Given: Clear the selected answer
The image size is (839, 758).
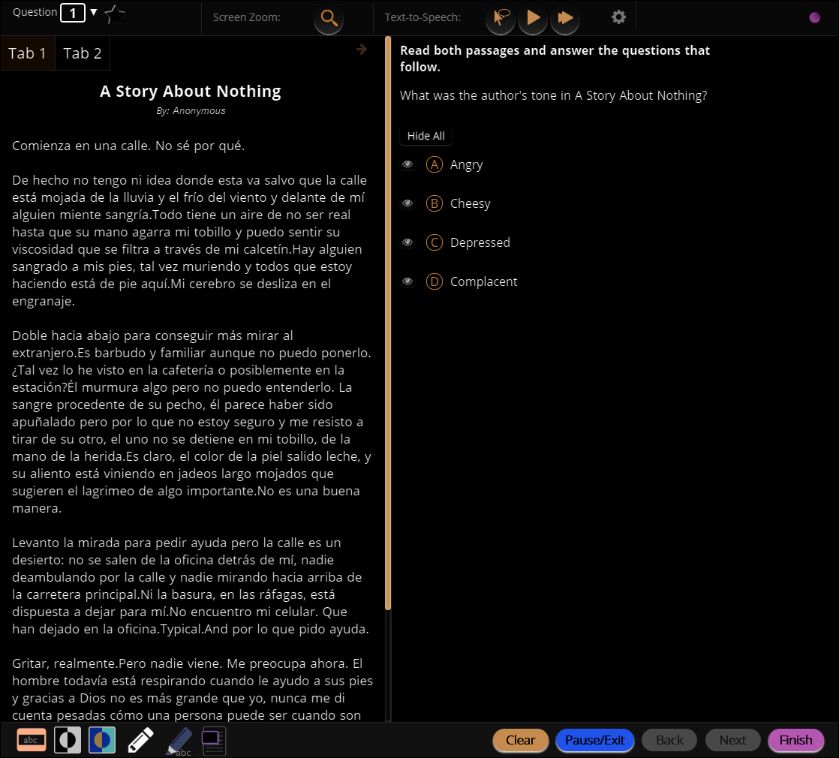Looking at the screenshot, I should pyautogui.click(x=520, y=740).
